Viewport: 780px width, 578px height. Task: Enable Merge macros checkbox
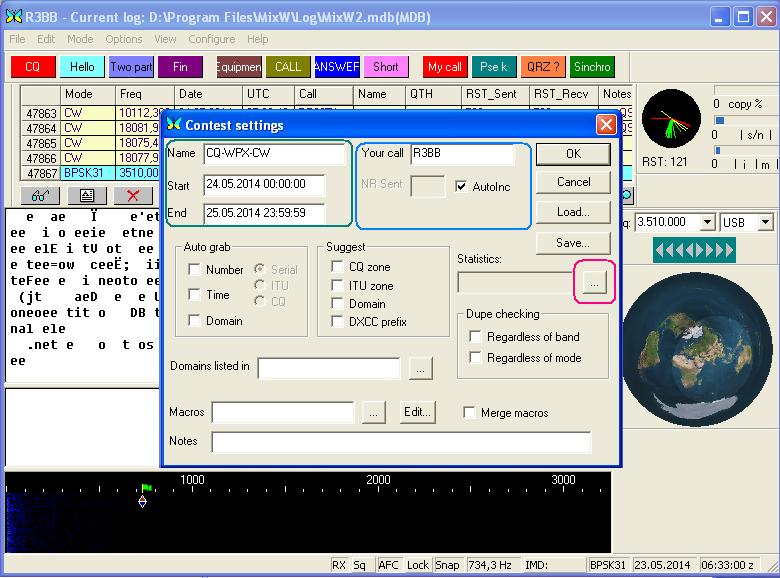click(469, 413)
